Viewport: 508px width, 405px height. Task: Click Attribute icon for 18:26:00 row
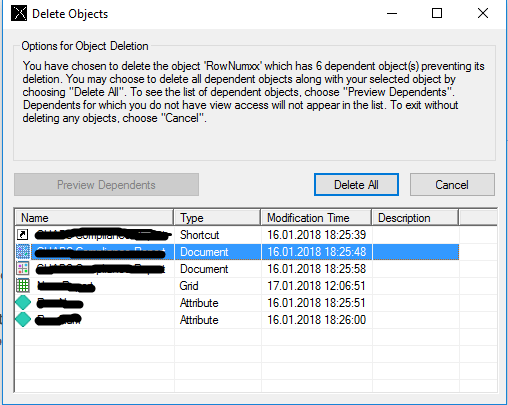(23, 320)
